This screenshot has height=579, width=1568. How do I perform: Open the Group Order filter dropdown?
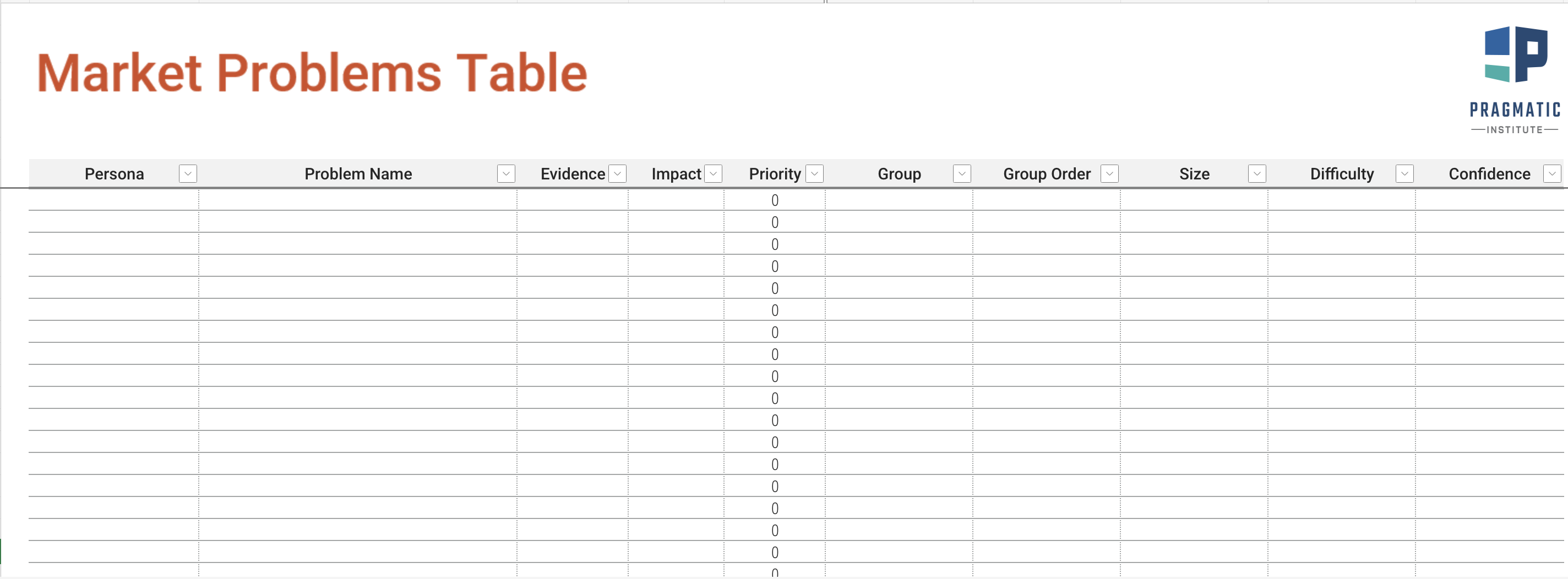tap(1109, 174)
